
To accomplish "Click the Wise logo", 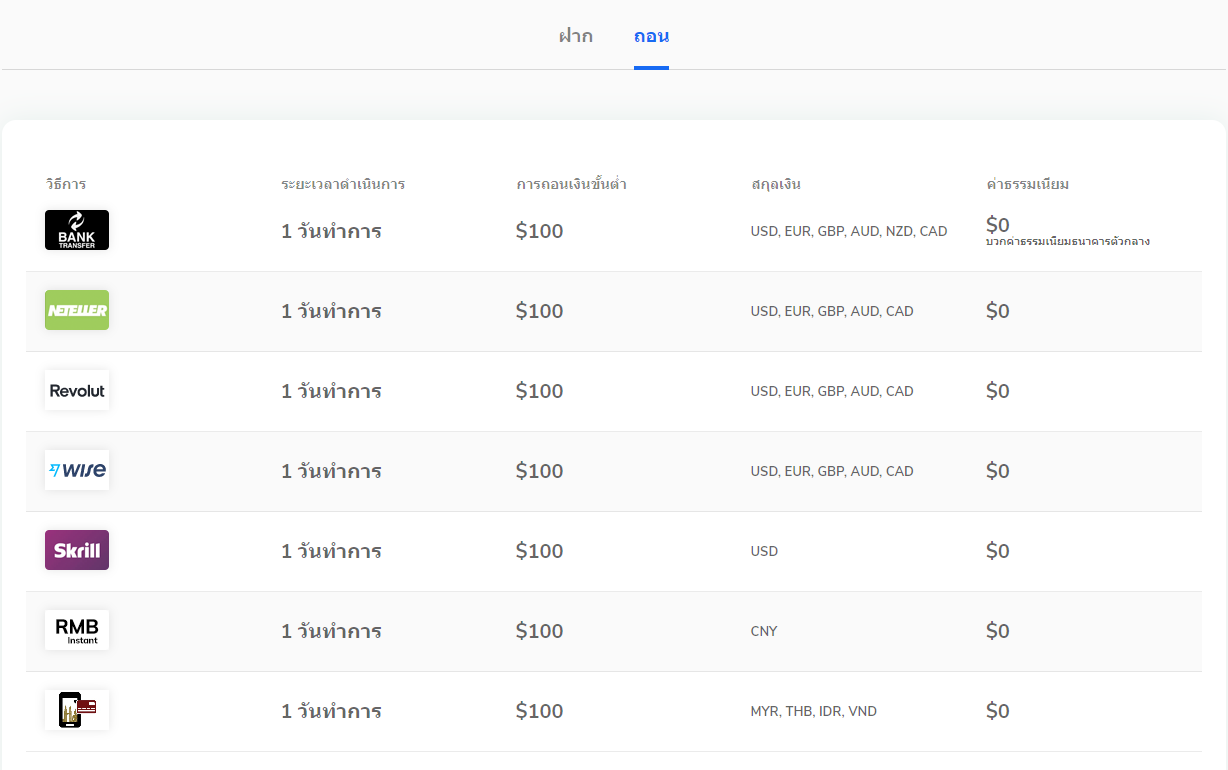I will click(77, 470).
